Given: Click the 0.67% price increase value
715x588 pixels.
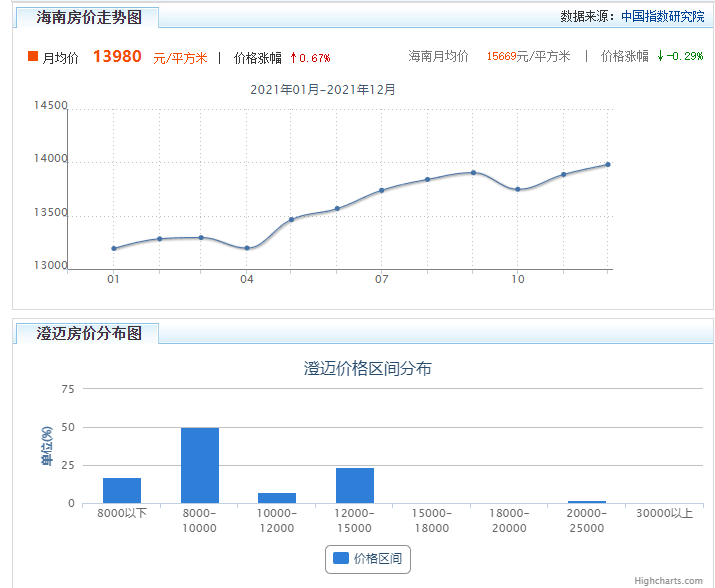Looking at the screenshot, I should pos(315,58).
